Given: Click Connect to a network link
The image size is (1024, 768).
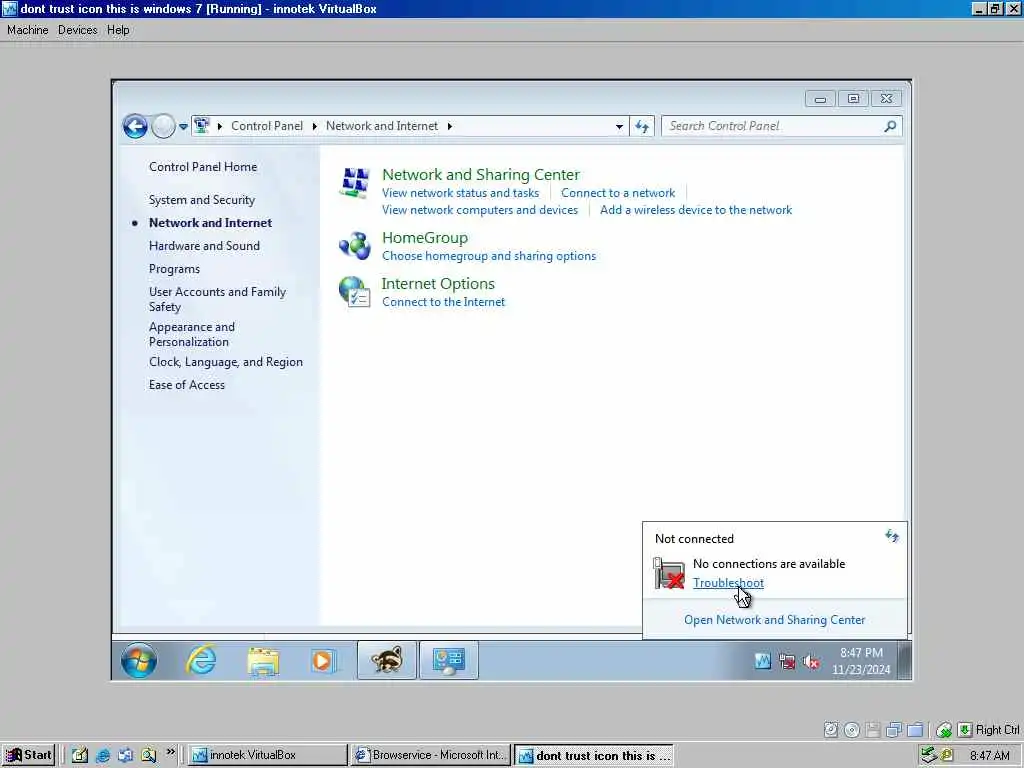Looking at the screenshot, I should coord(618,193).
